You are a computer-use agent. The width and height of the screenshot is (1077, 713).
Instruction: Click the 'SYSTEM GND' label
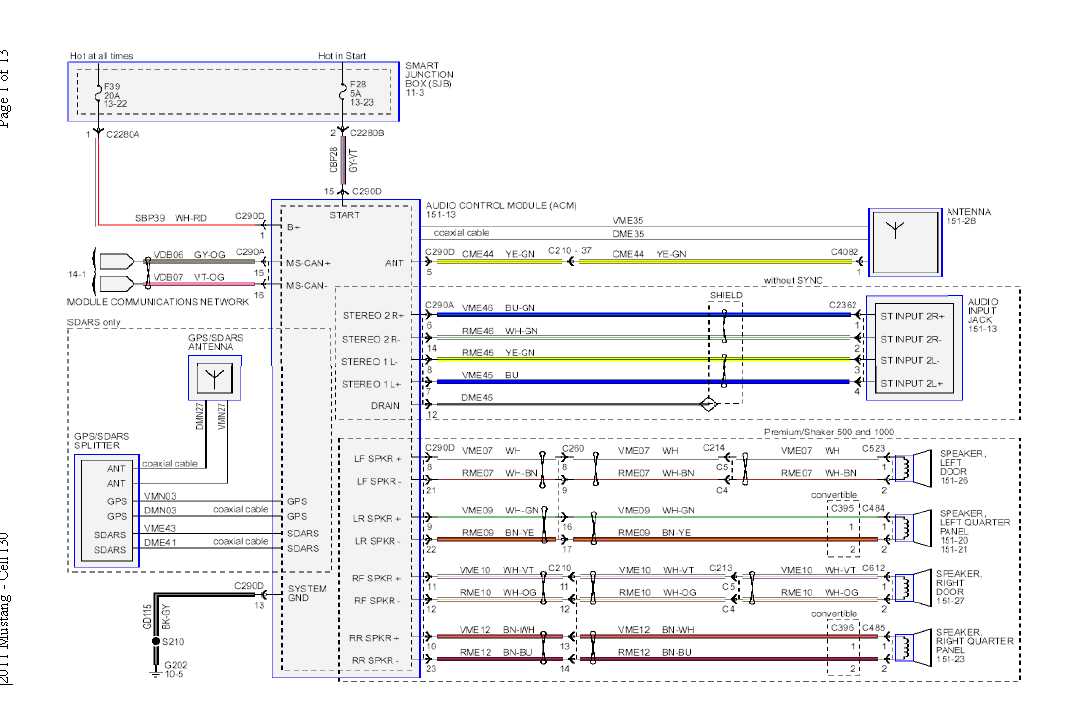click(x=307, y=593)
